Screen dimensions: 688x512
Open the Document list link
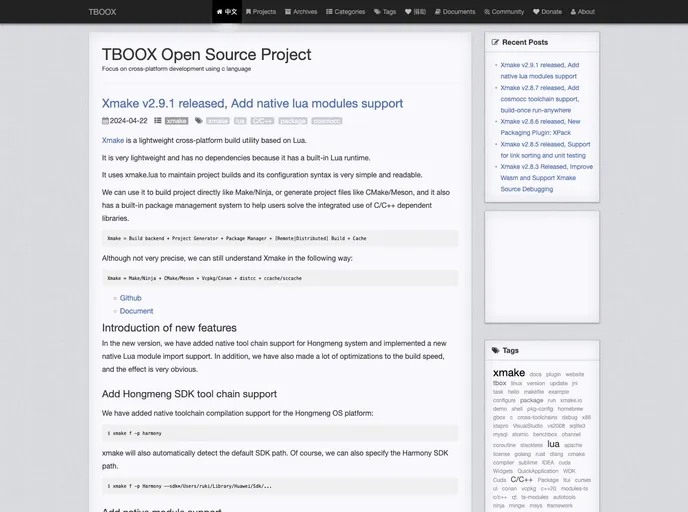(136, 311)
